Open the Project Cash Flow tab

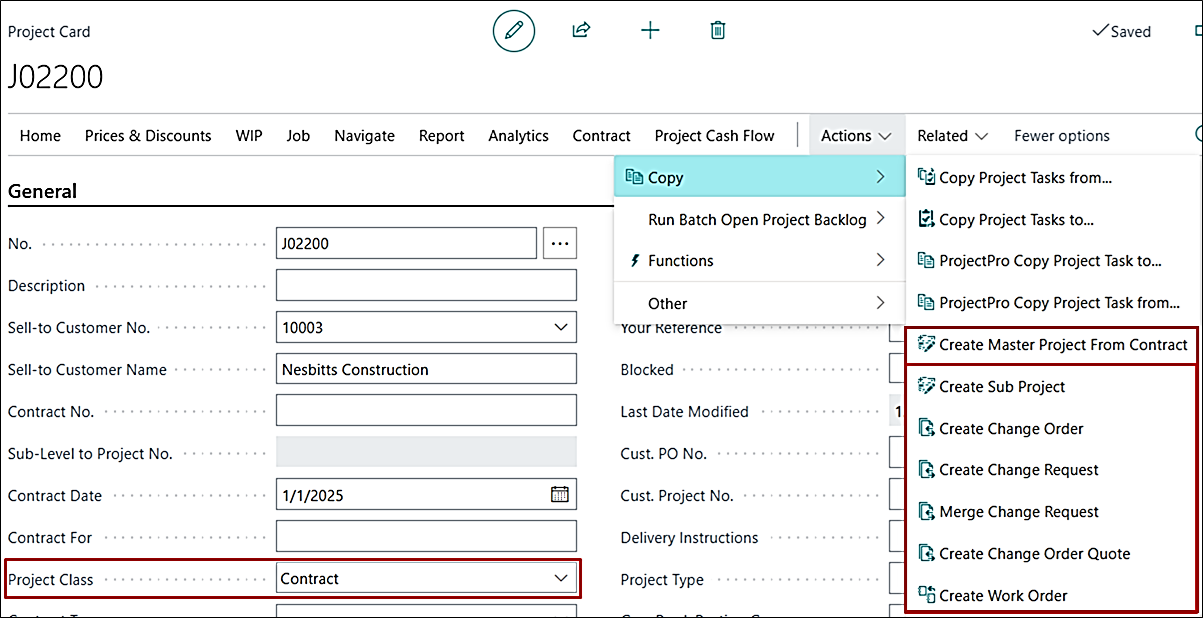[x=714, y=135]
